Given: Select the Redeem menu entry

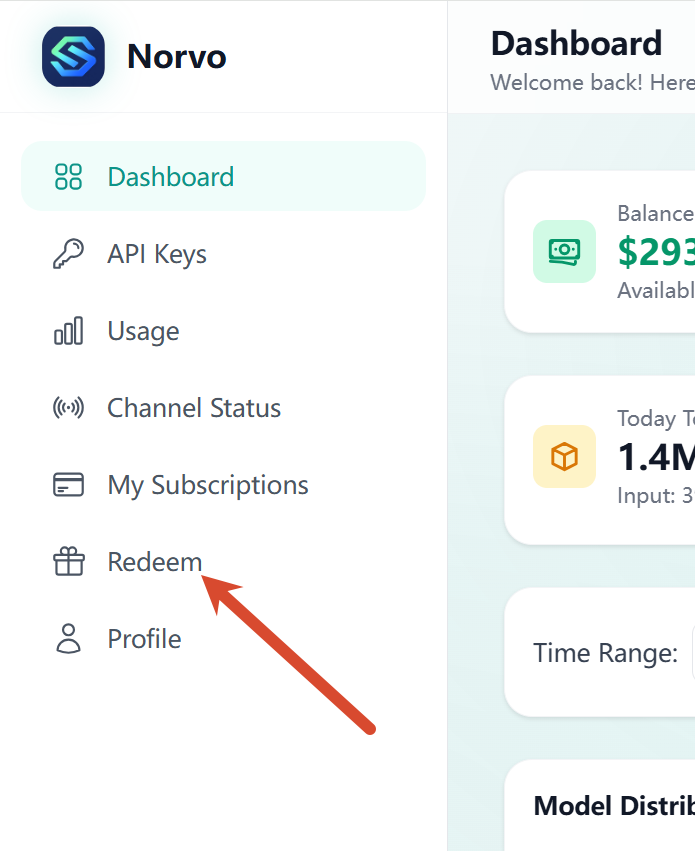Looking at the screenshot, I should point(224,562).
